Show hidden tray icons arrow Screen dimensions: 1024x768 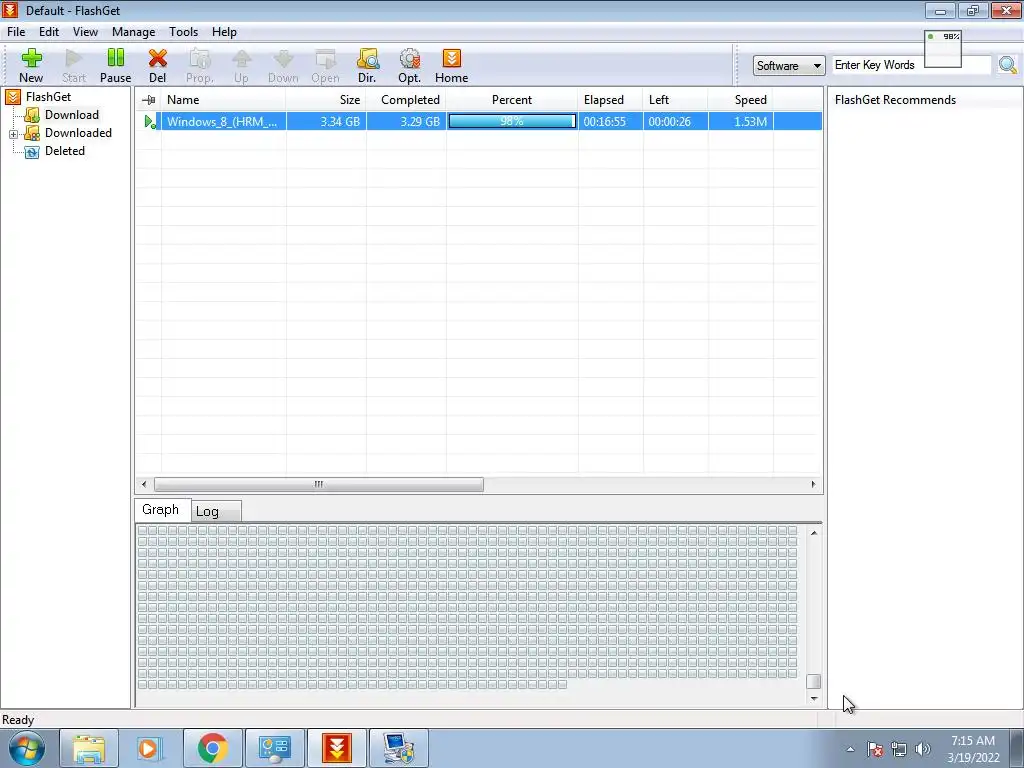(850, 750)
